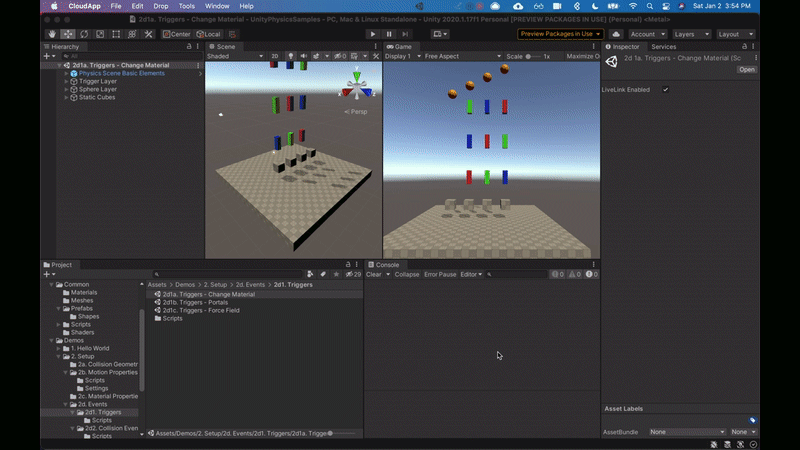The image size is (800, 450).
Task: Toggle scene effects (skybox, fog) button
Action: [316, 56]
